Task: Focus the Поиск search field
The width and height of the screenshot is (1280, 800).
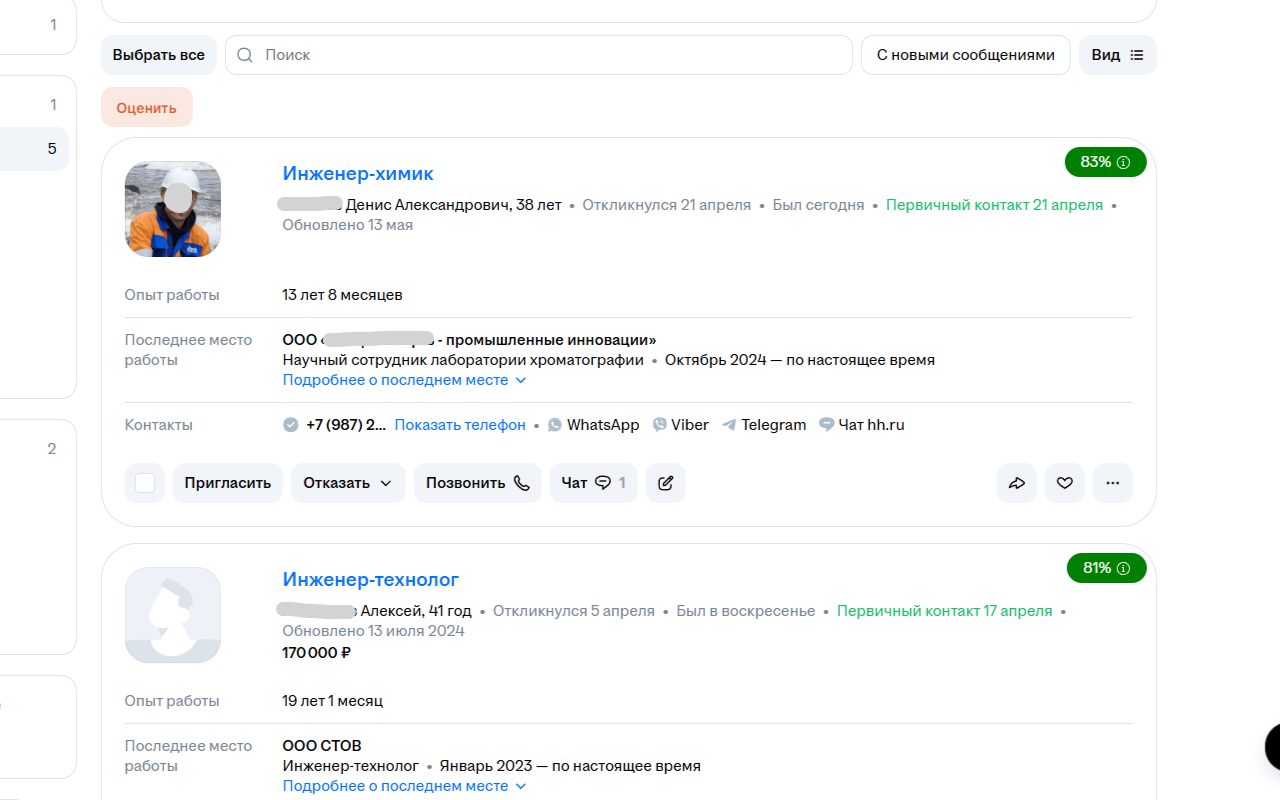Action: (x=538, y=55)
